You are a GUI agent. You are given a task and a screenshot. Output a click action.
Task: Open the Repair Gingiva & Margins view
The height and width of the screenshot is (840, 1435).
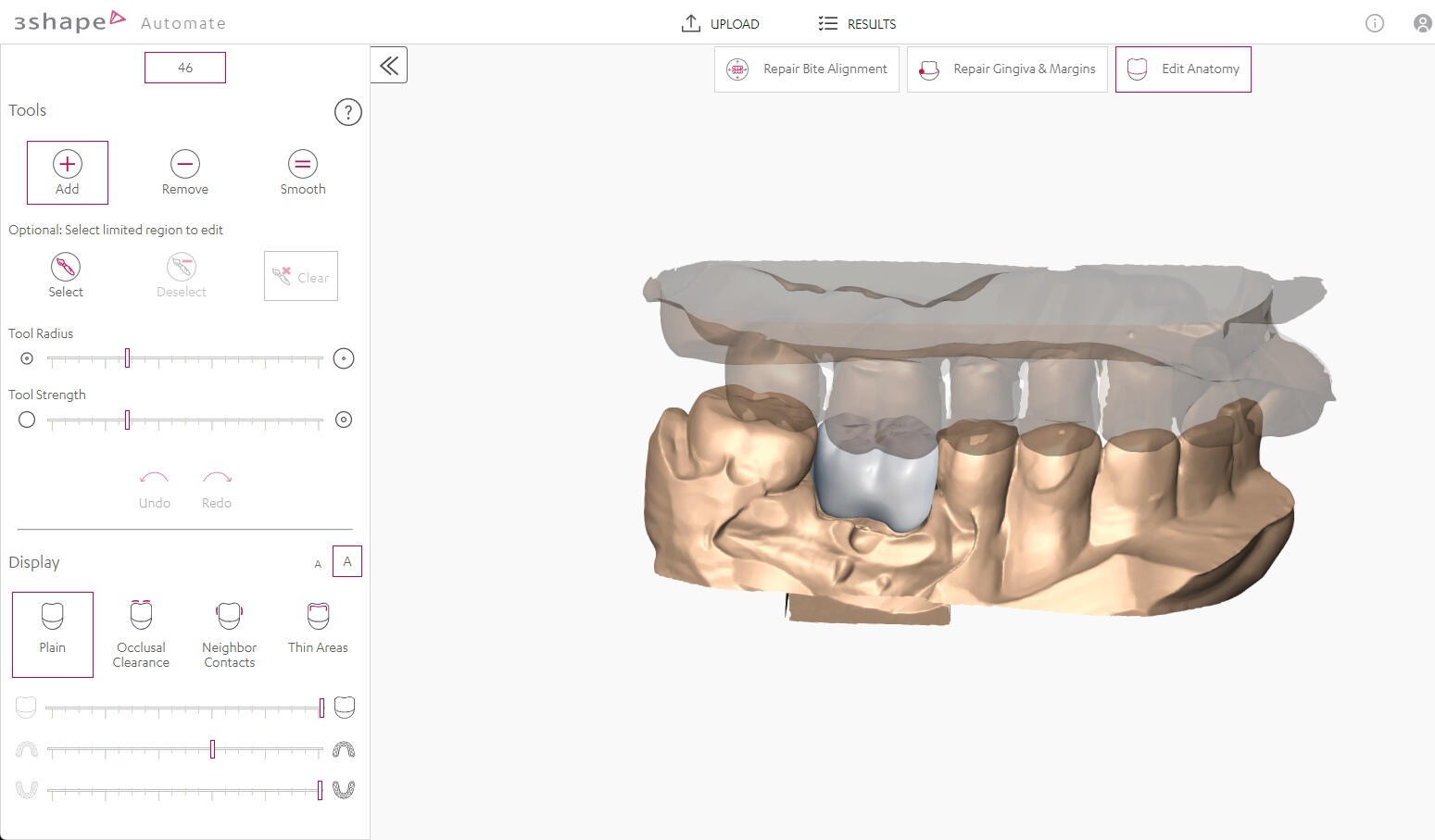tap(1006, 69)
